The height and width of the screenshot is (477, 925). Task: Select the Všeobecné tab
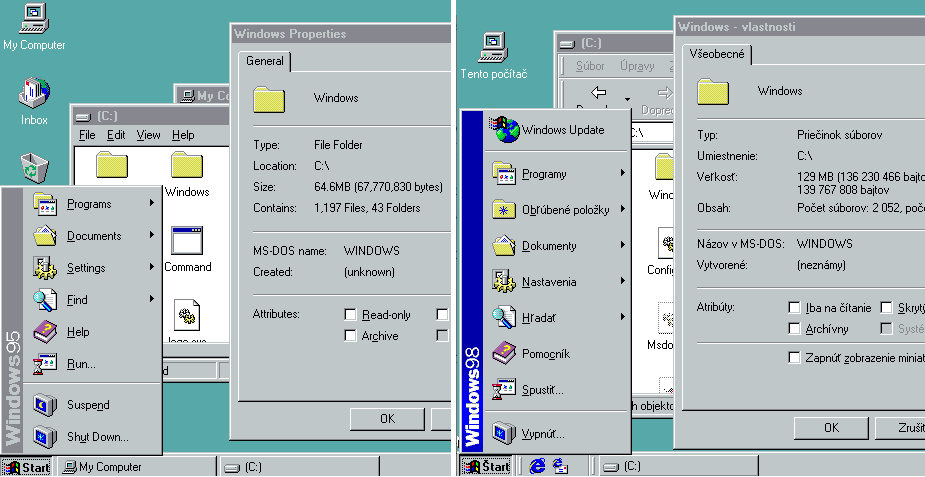717,54
